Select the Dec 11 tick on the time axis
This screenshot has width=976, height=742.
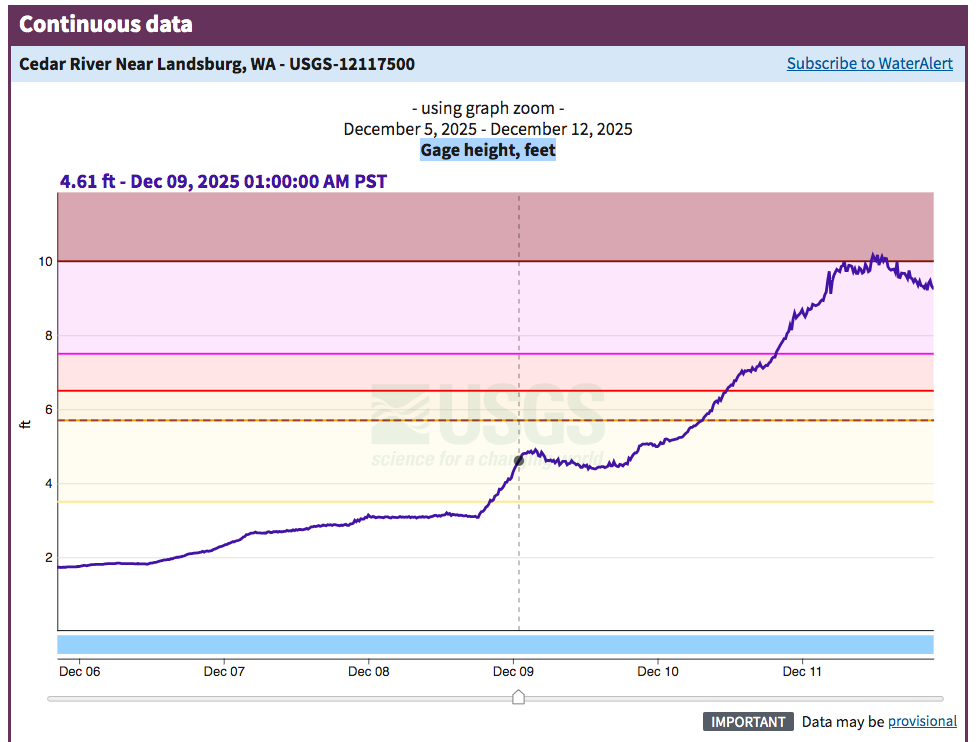pos(802,671)
